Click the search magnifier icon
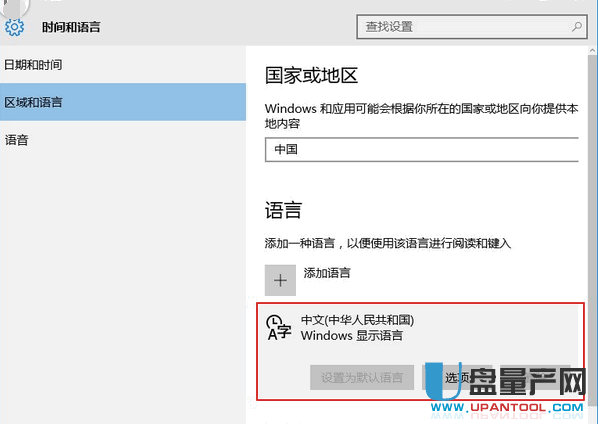 point(576,27)
